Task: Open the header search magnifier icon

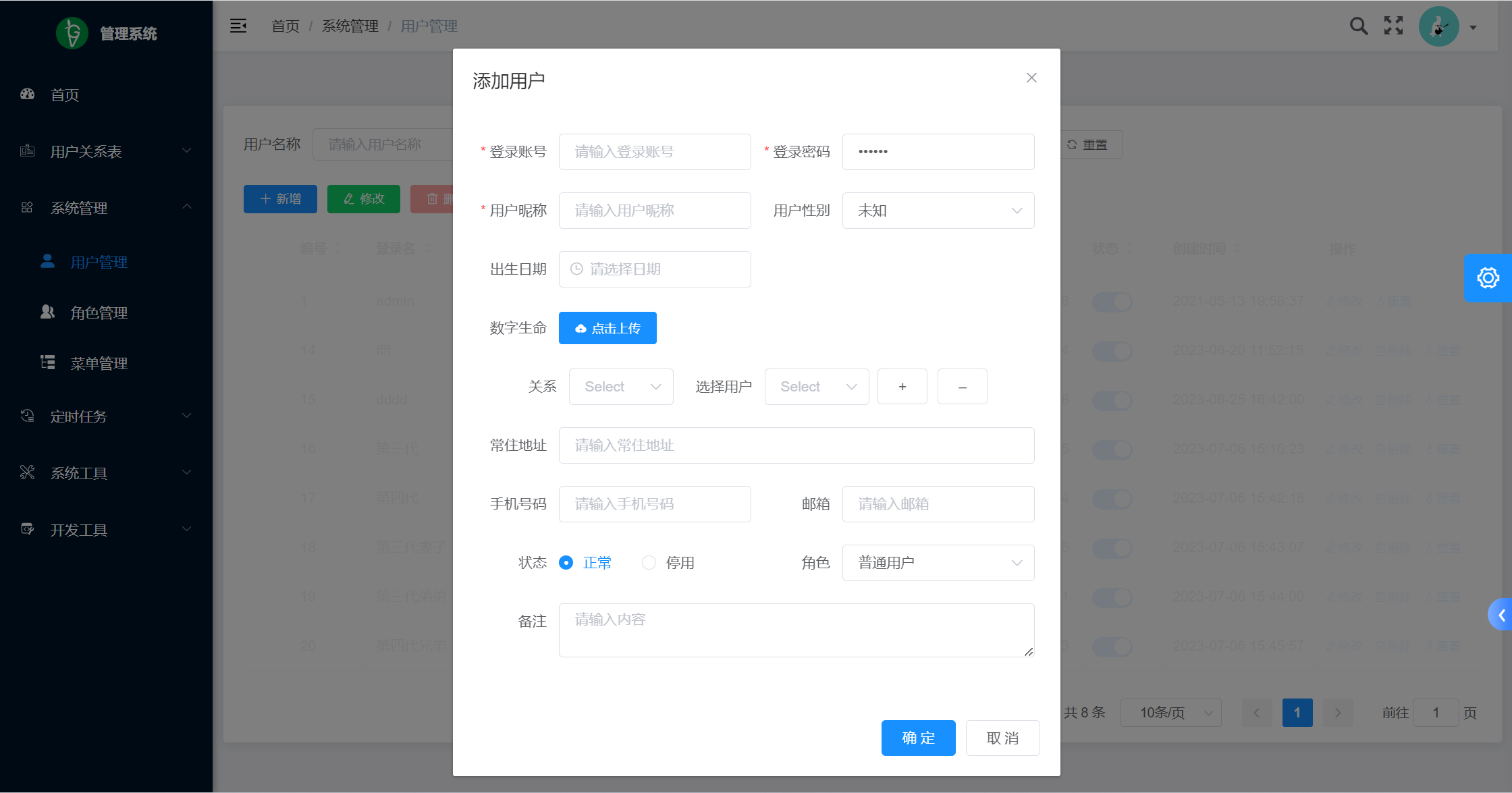Action: [1358, 26]
